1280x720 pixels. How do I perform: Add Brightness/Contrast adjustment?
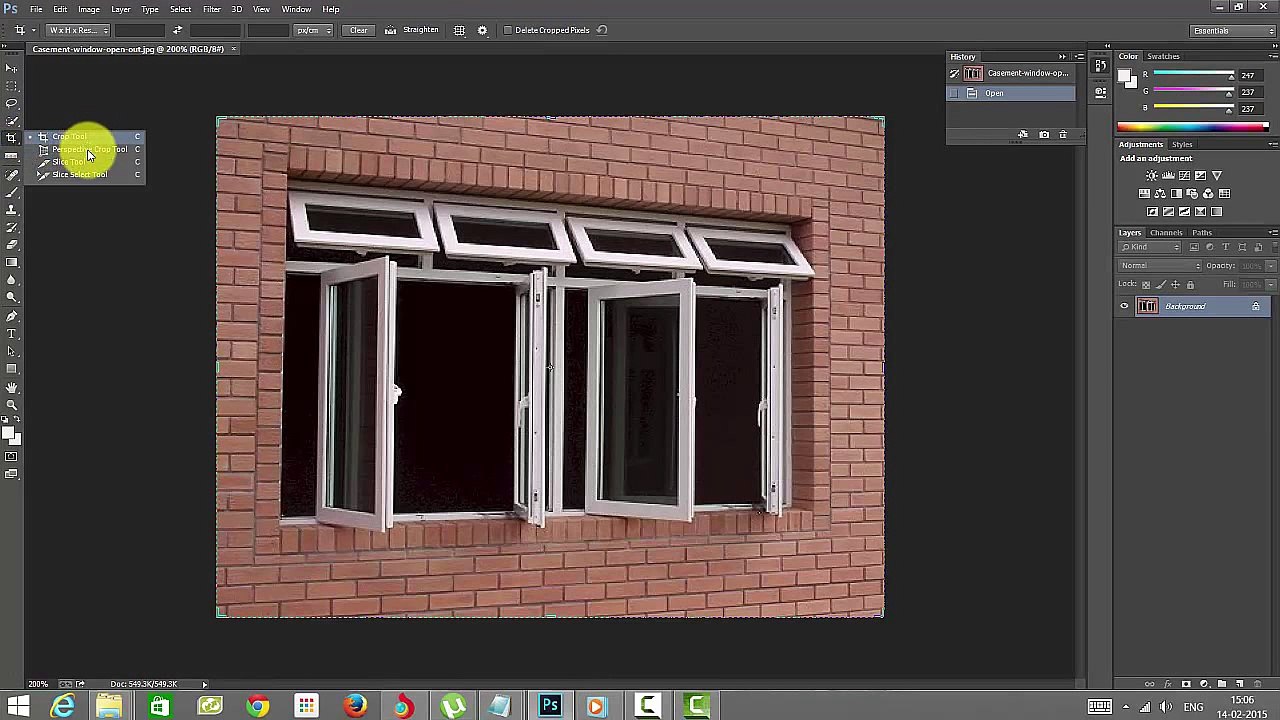pyautogui.click(x=1152, y=176)
